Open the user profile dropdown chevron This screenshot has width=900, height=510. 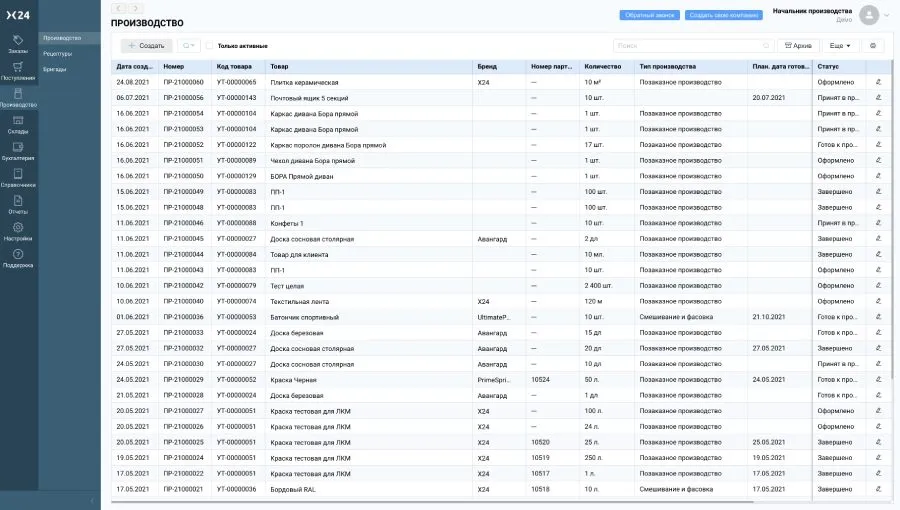[x=886, y=15]
